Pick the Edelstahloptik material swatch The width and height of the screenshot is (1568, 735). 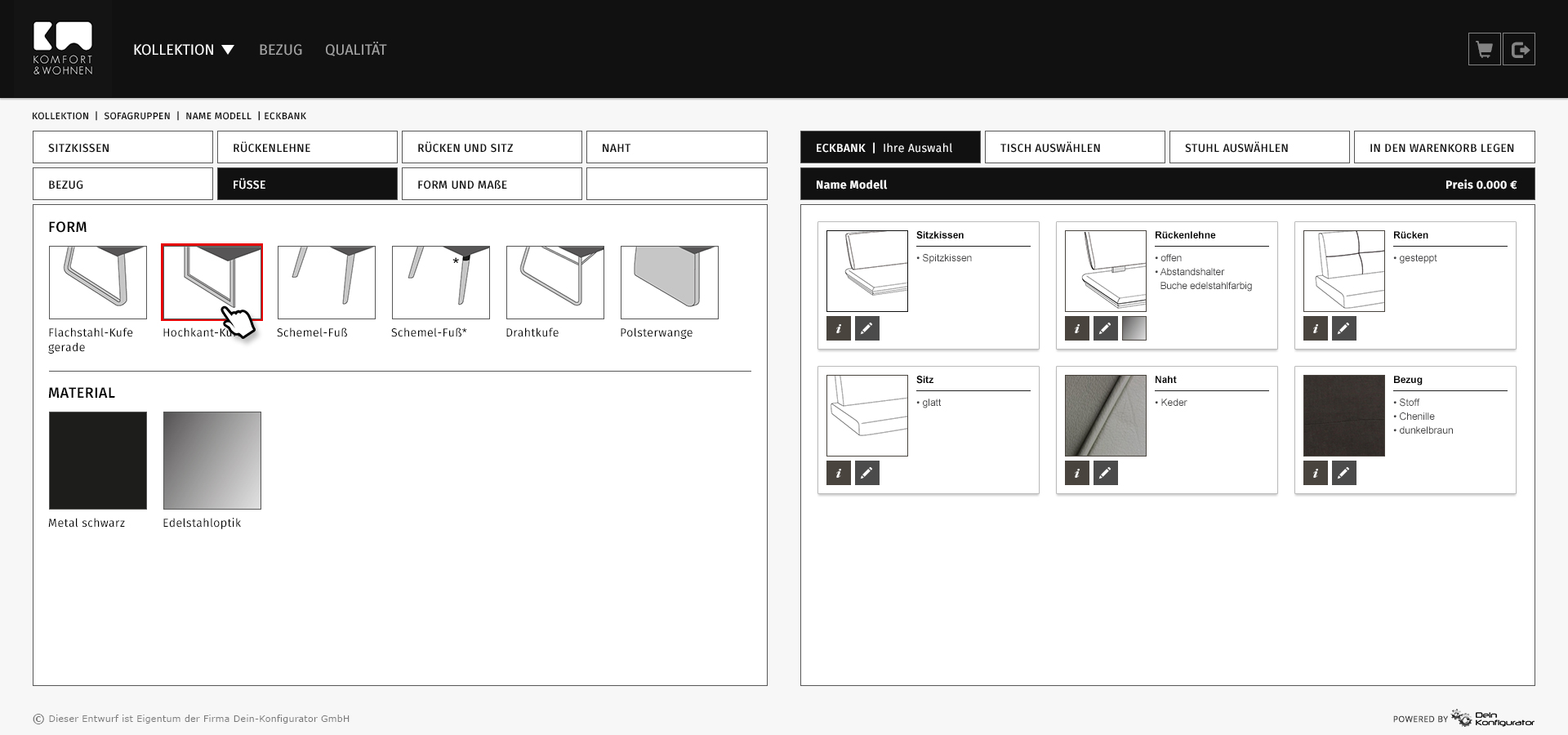click(x=212, y=461)
